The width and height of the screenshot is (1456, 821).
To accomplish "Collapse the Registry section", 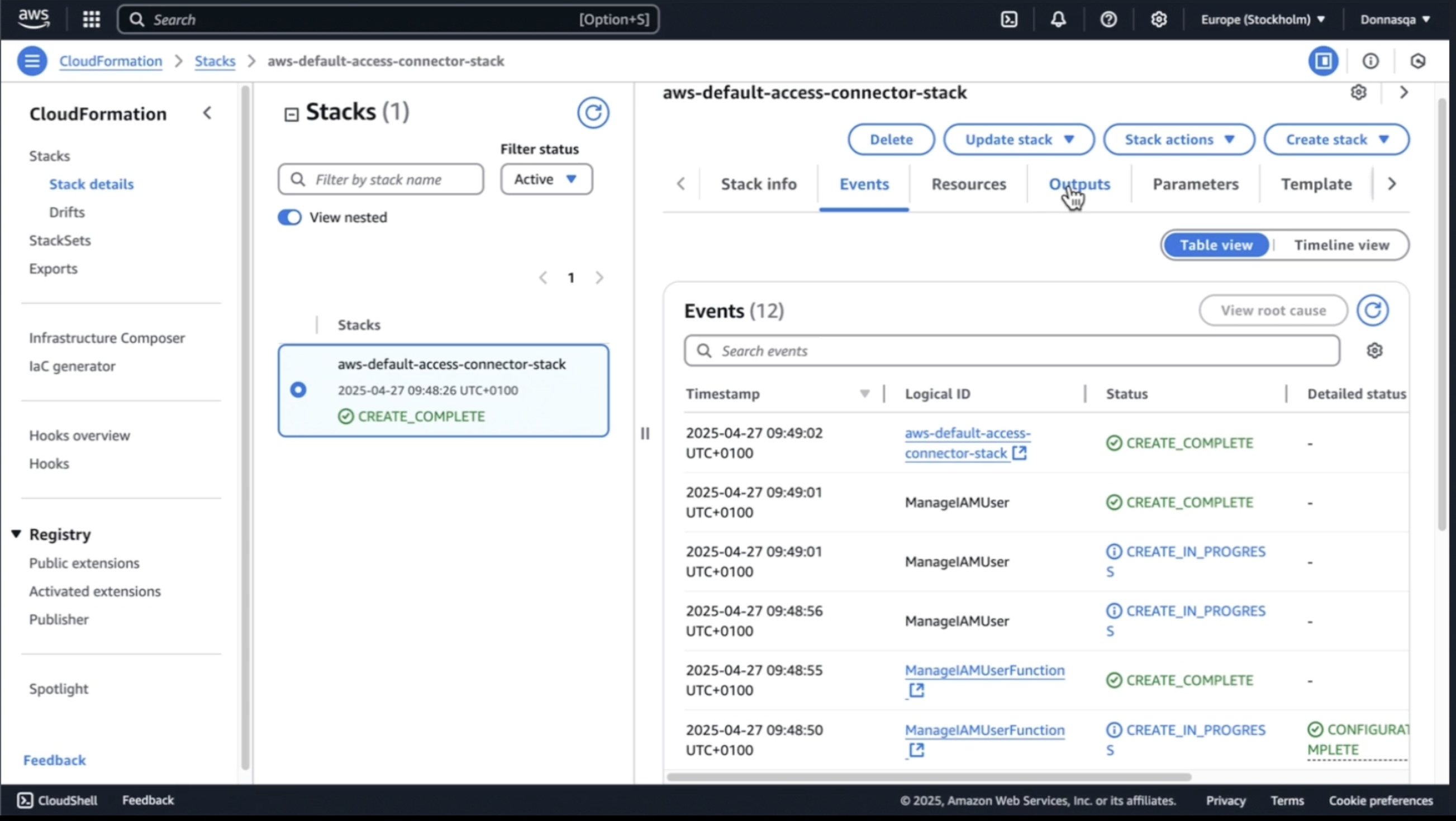I will click(x=16, y=534).
